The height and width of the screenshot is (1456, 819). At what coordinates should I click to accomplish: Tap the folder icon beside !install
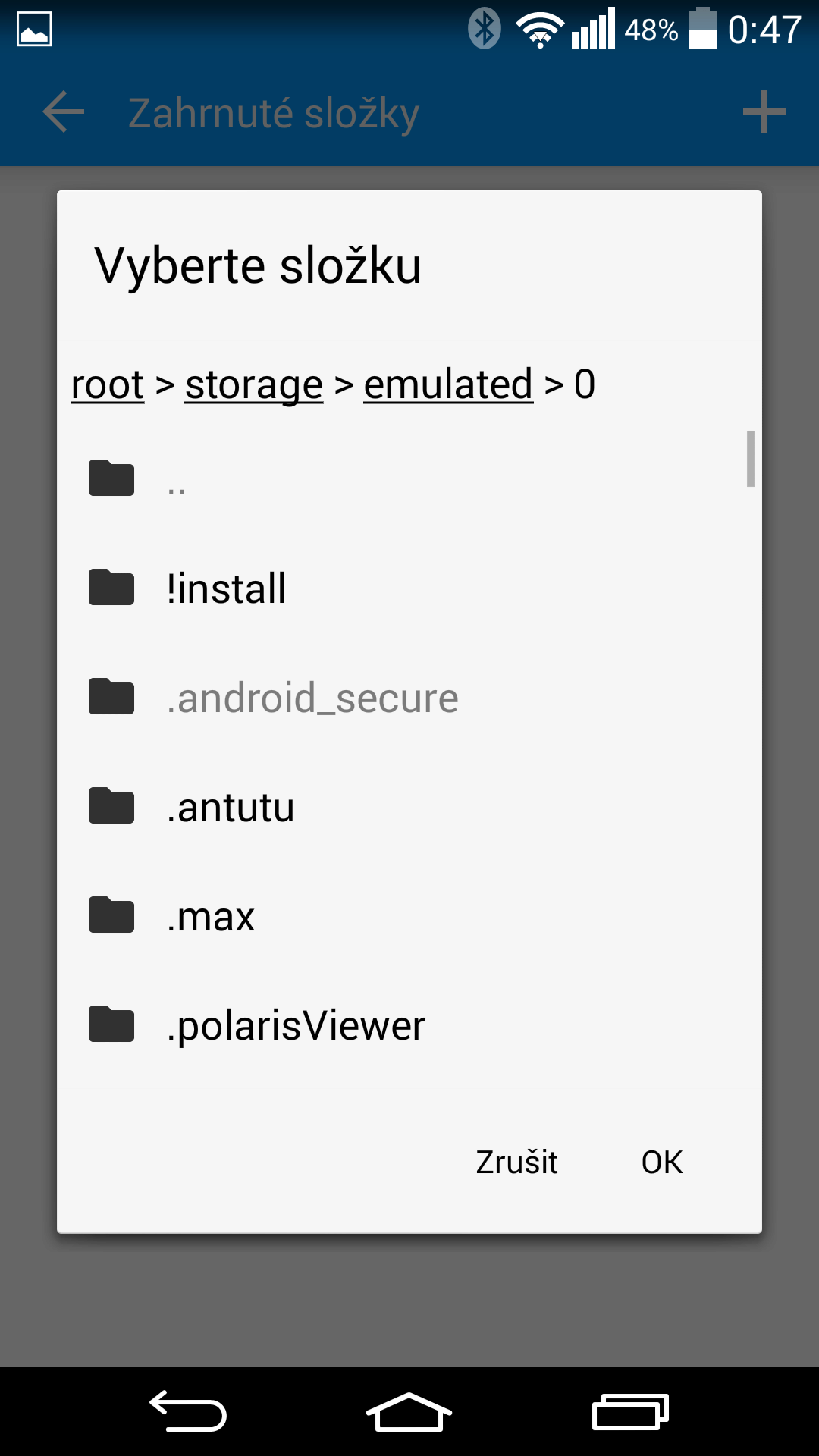pos(111,587)
